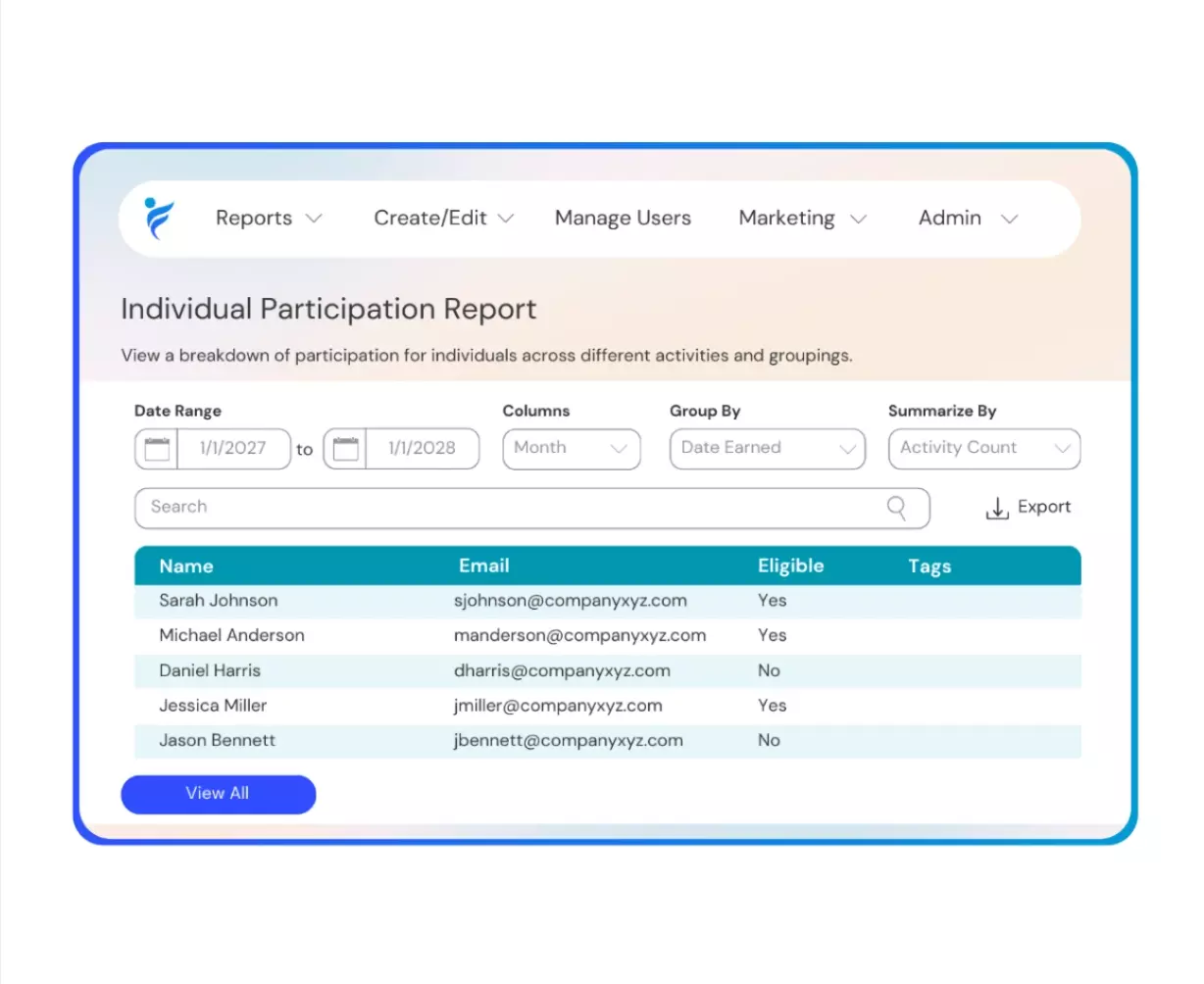Select the Manage Users menu item

pyautogui.click(x=623, y=218)
